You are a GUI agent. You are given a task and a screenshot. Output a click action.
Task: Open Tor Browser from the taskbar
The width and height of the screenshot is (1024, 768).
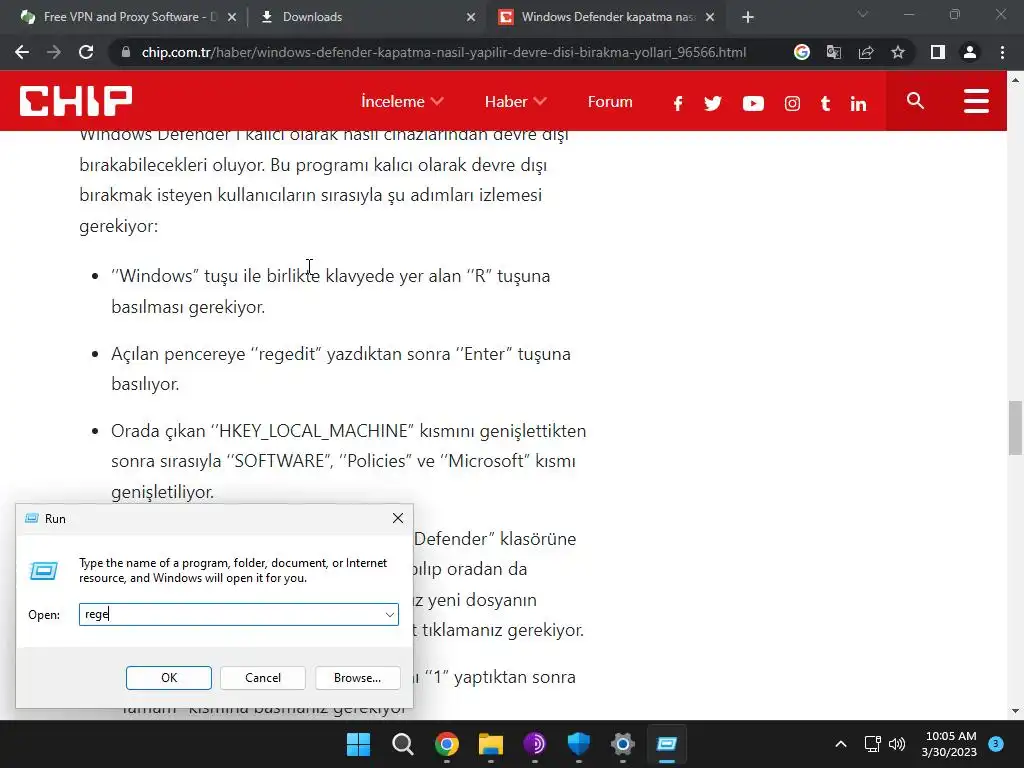(535, 744)
